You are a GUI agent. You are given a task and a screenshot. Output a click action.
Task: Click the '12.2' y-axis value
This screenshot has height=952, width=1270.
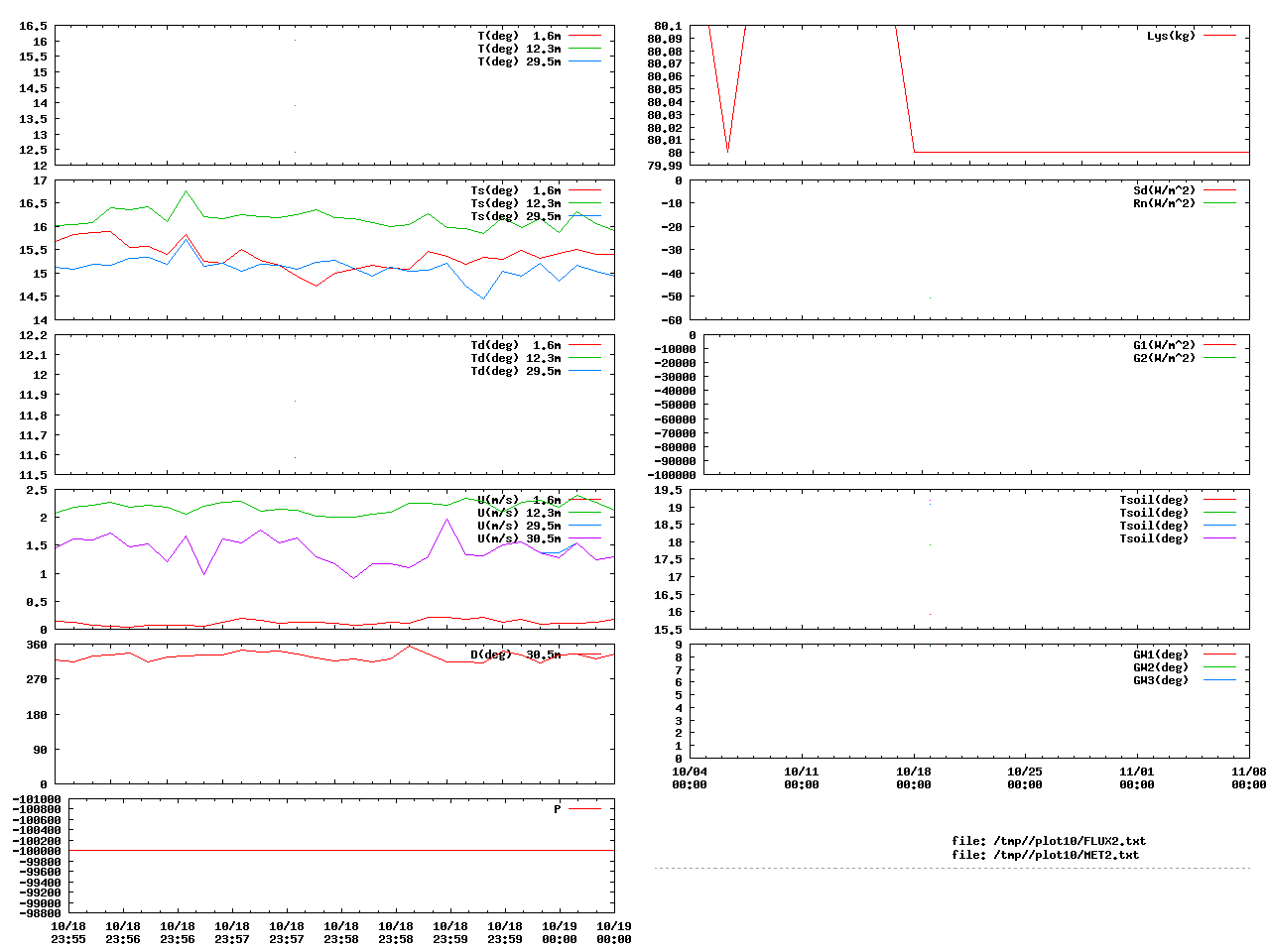click(x=34, y=335)
